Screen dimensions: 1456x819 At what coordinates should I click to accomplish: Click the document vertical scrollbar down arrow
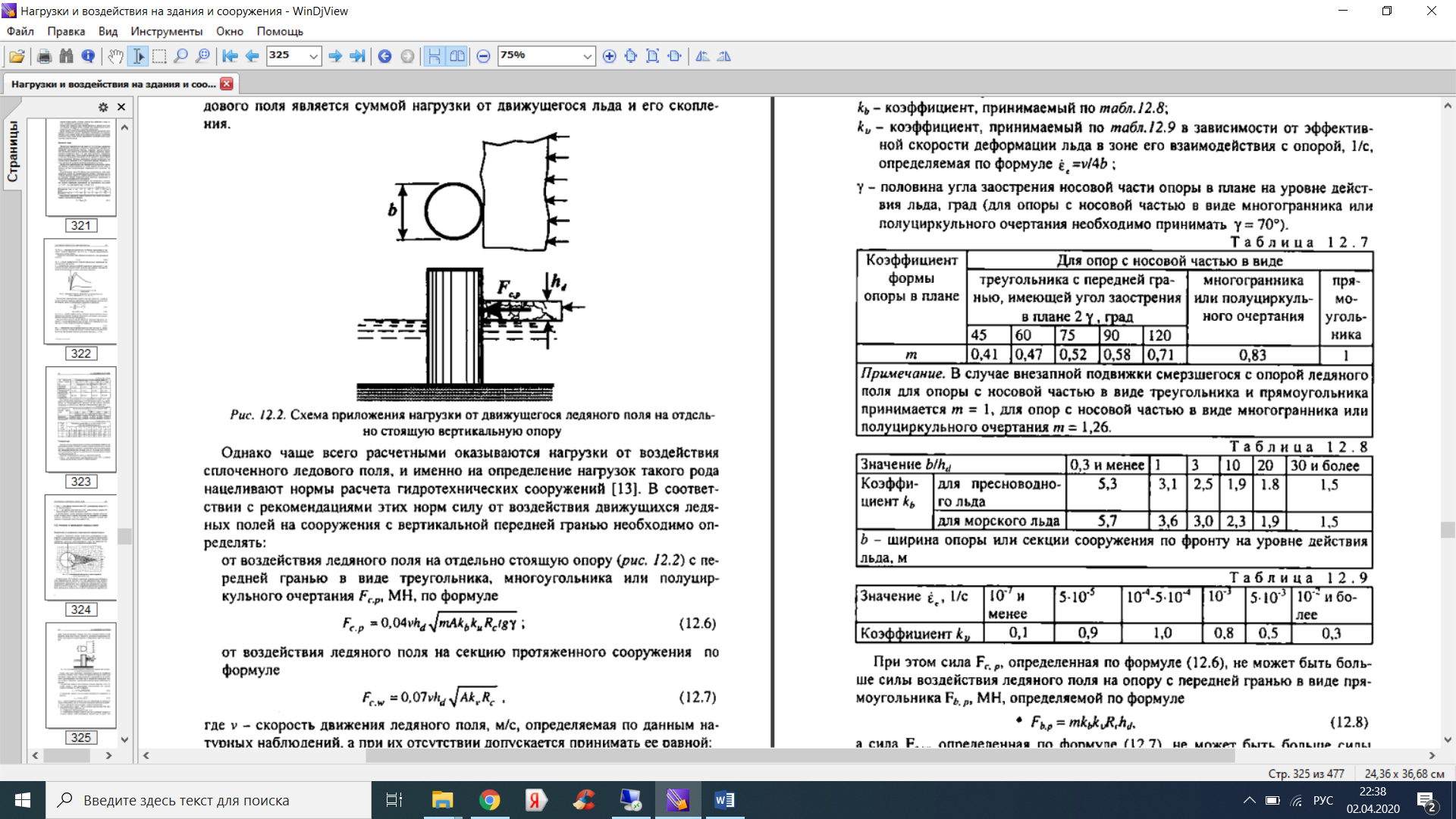(x=1448, y=739)
